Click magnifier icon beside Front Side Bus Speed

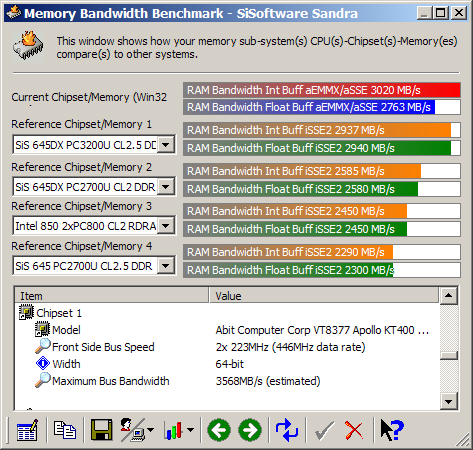click(43, 346)
